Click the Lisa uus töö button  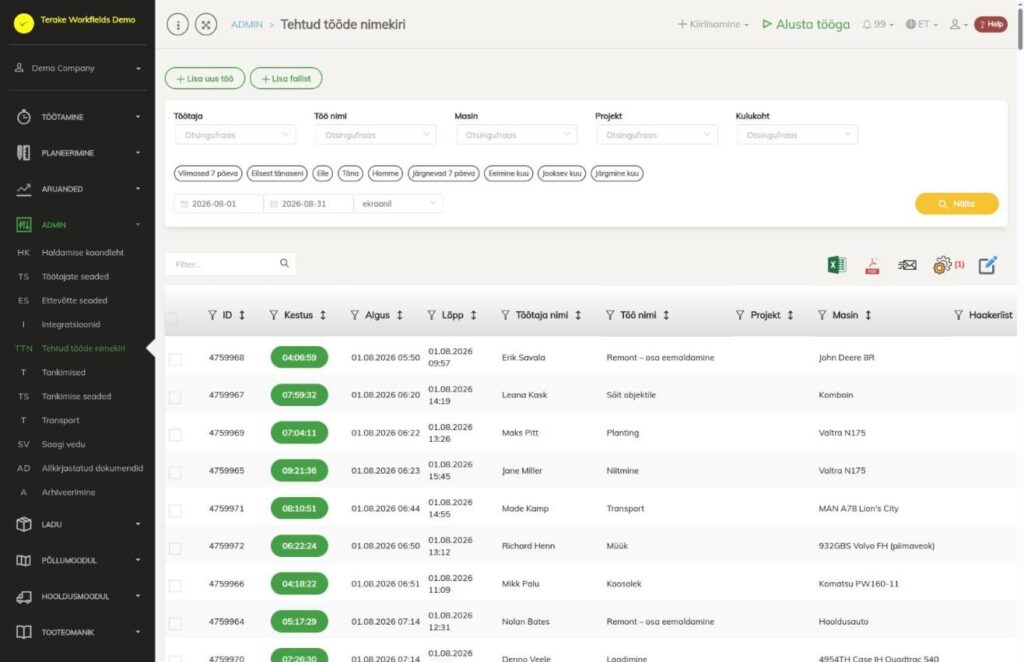pos(205,78)
